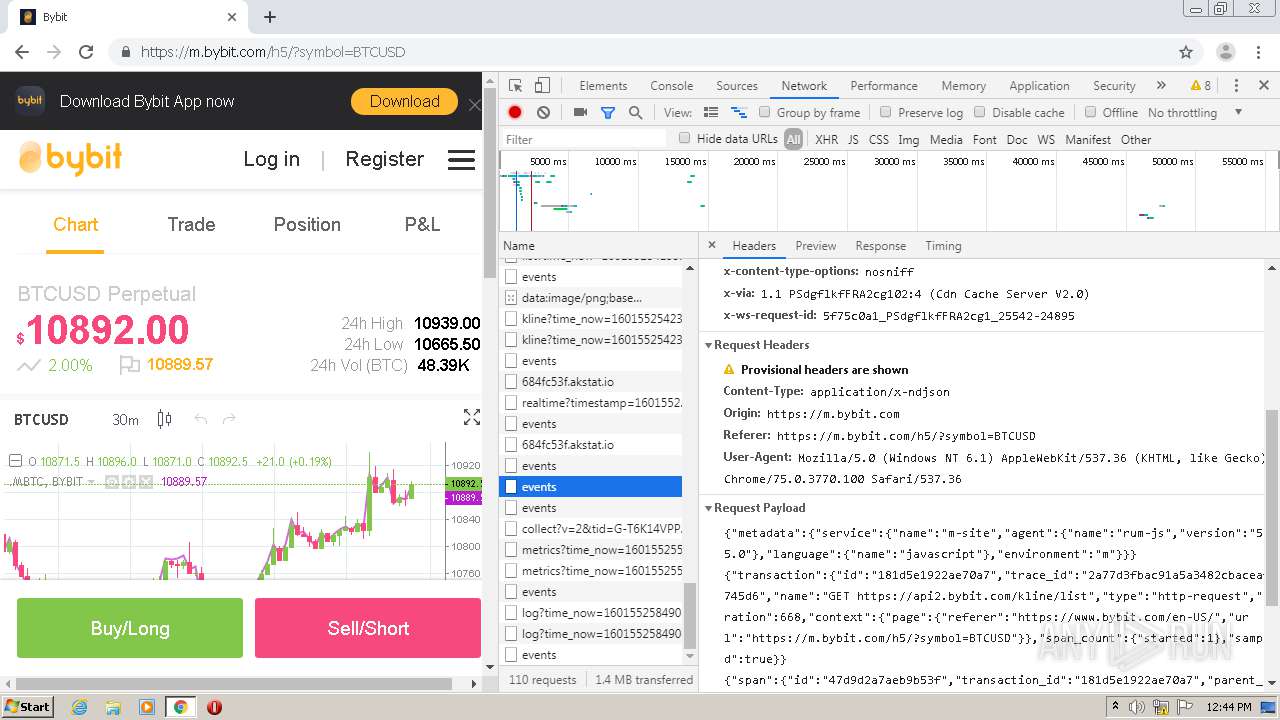
Task: Toggle the DevTools inspect element picker
Action: tap(516, 86)
